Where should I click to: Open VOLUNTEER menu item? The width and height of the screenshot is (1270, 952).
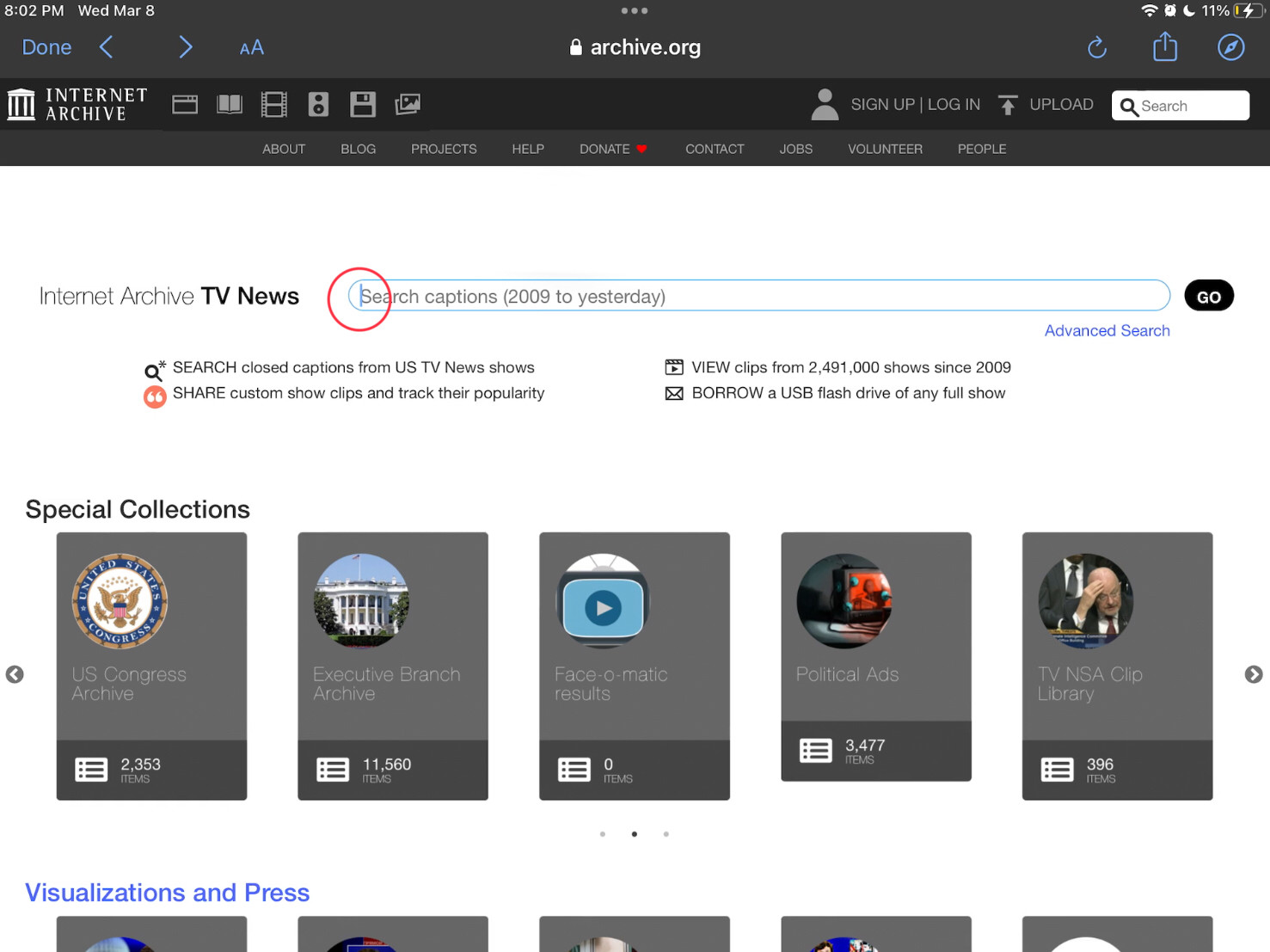click(x=885, y=149)
